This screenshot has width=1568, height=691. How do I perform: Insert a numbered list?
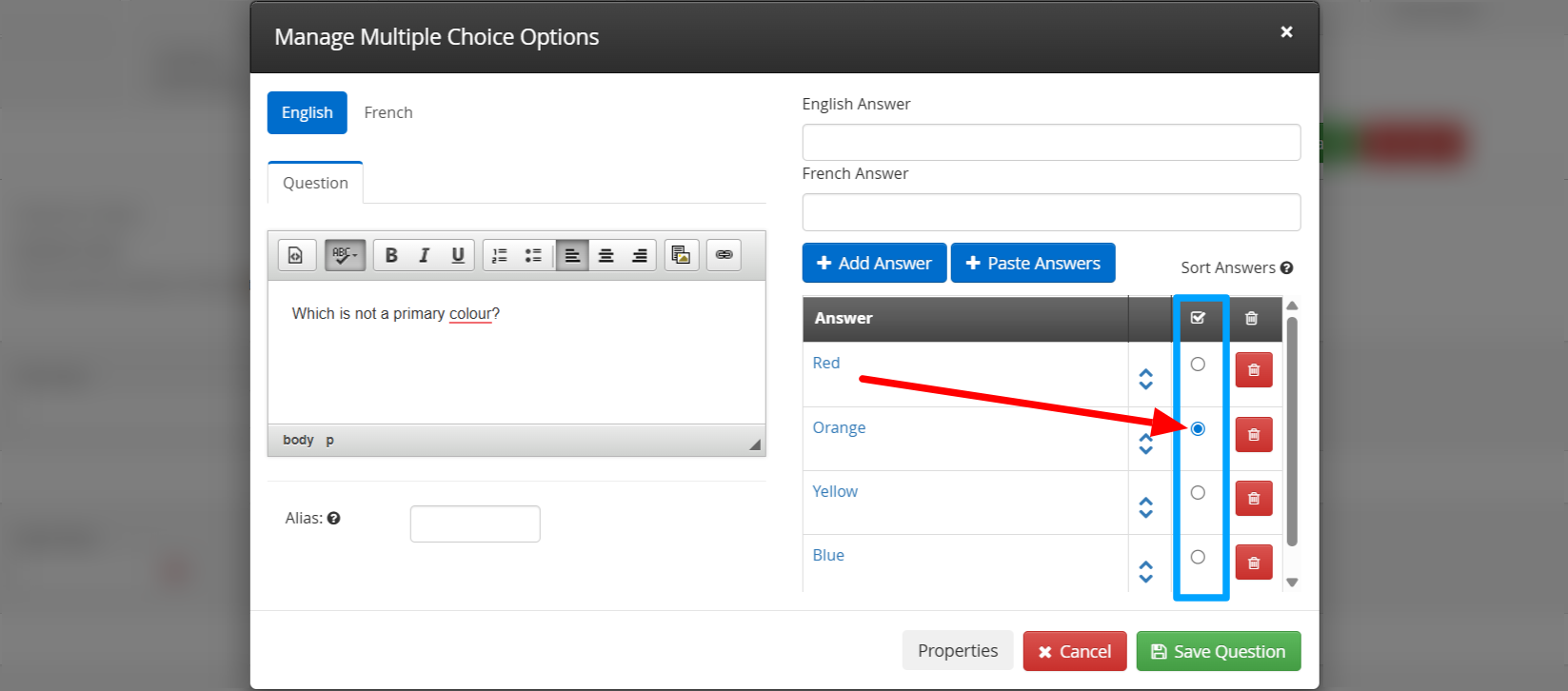coord(500,255)
